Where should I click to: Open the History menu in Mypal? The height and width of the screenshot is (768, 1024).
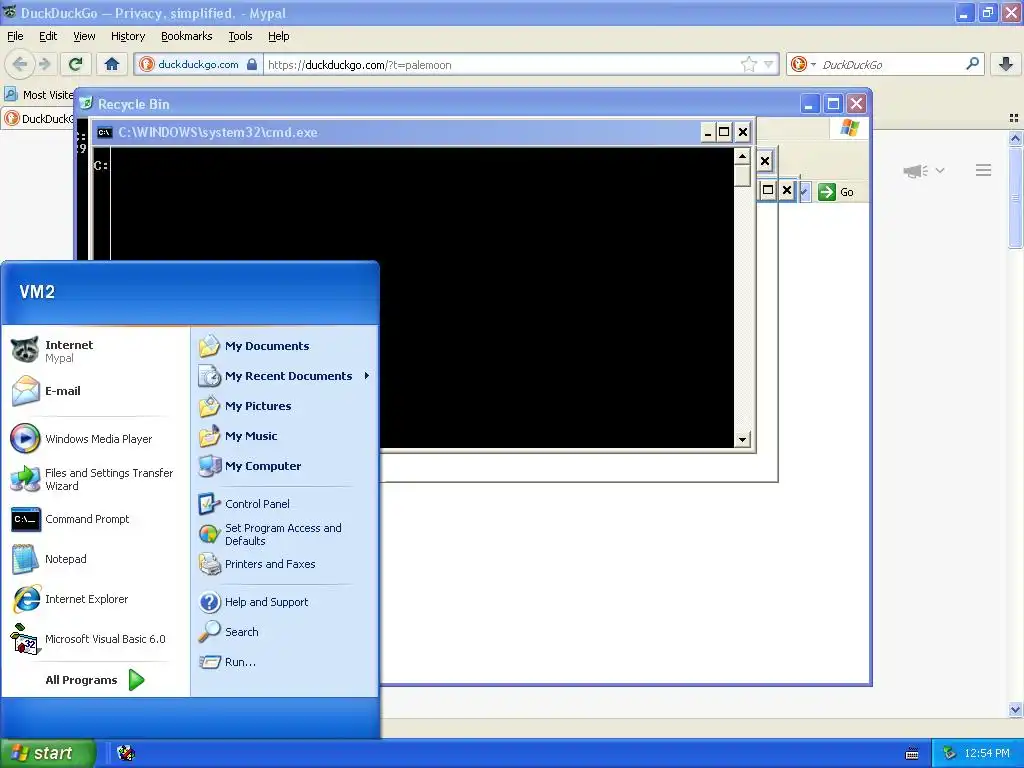coord(127,36)
